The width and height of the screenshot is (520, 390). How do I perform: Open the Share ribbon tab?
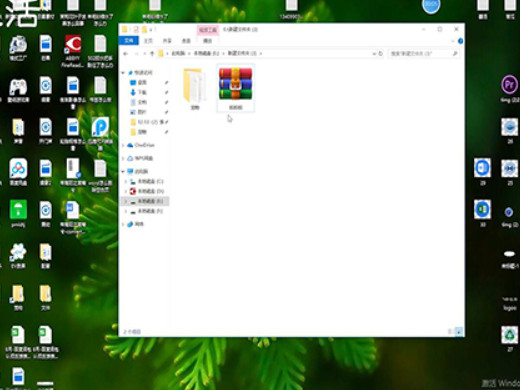click(x=167, y=41)
